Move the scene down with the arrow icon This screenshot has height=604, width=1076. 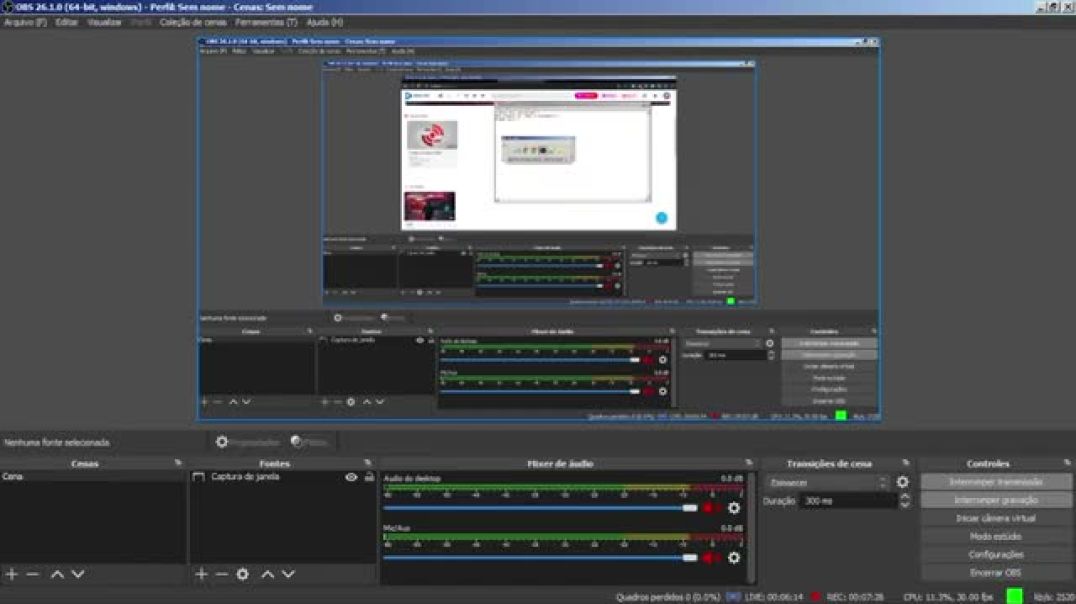76,574
